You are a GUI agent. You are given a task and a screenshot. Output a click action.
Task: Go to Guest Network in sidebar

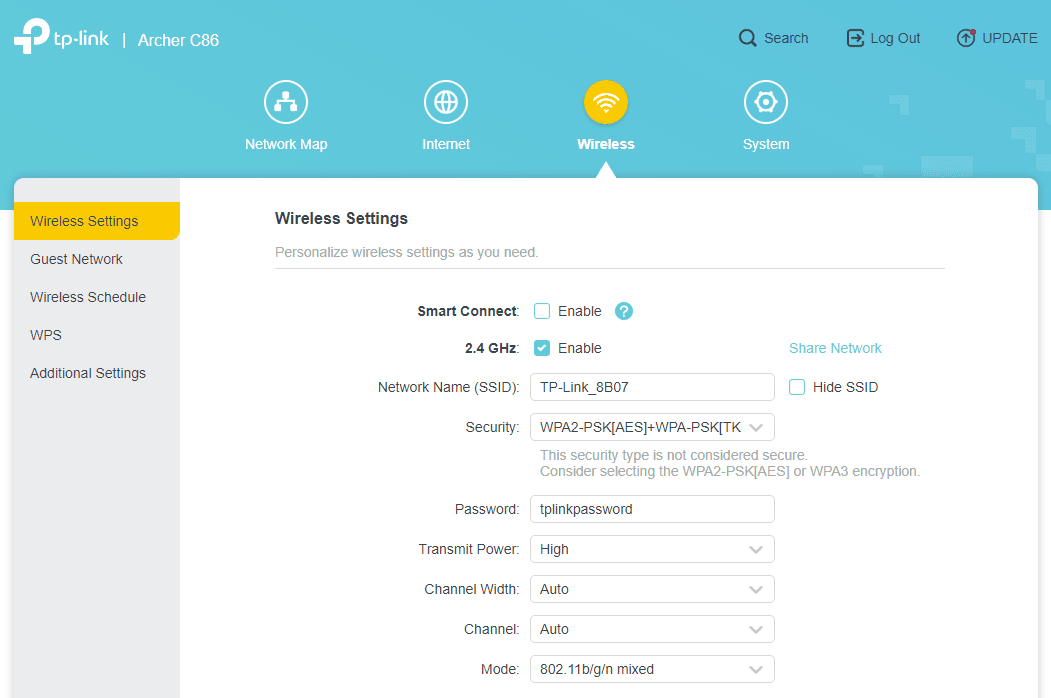(77, 259)
